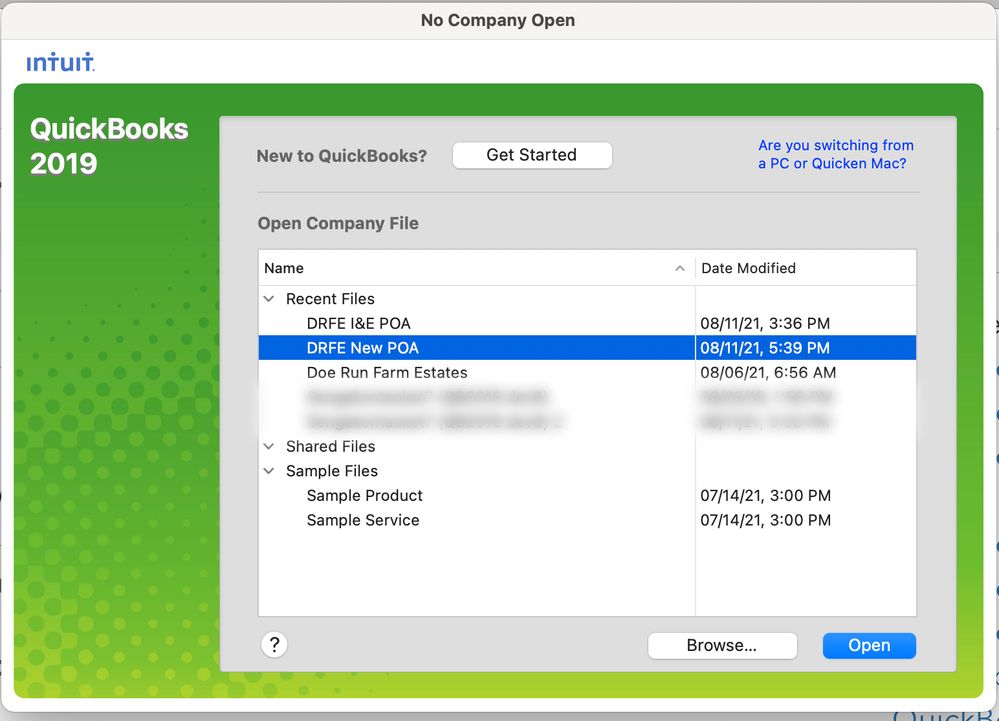Collapse the Sample Files group
The image size is (999, 721).
coord(268,471)
